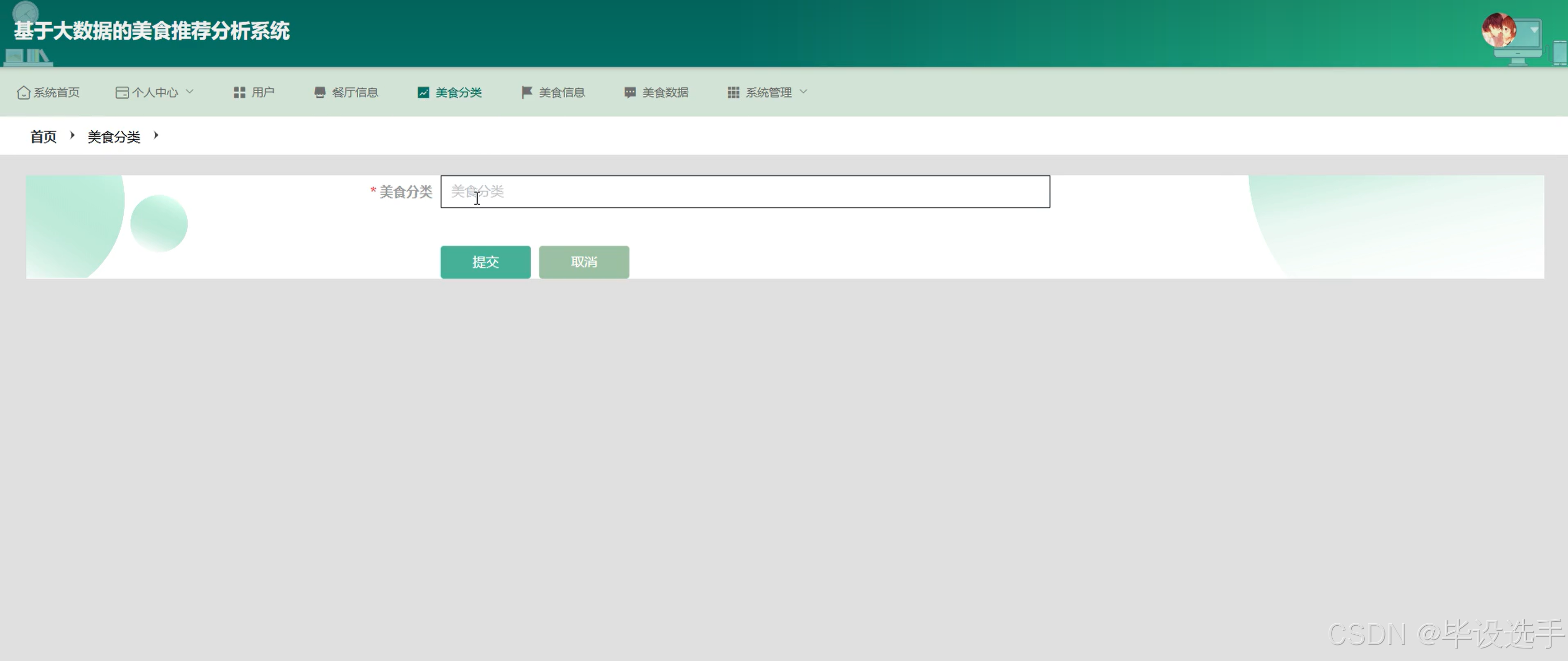Select the 美食信息 menu item
This screenshot has width=1568, height=661.
tap(561, 93)
